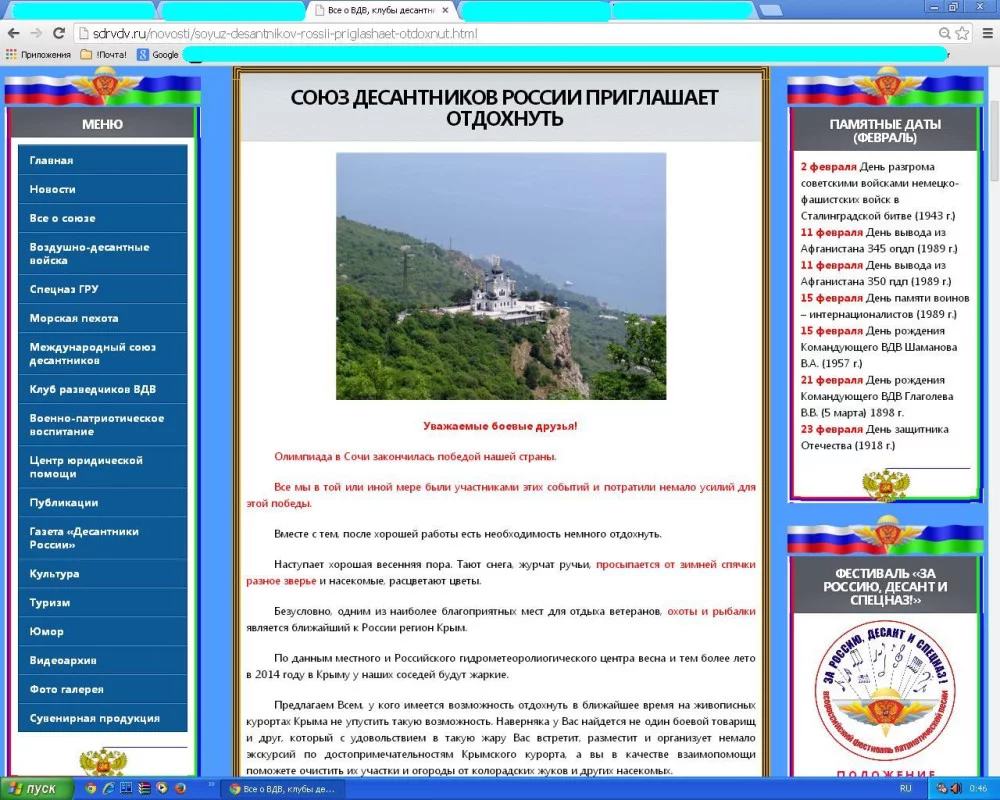The image size is (1000, 800).
Task: Click the browser back arrow icon
Action: 14,32
